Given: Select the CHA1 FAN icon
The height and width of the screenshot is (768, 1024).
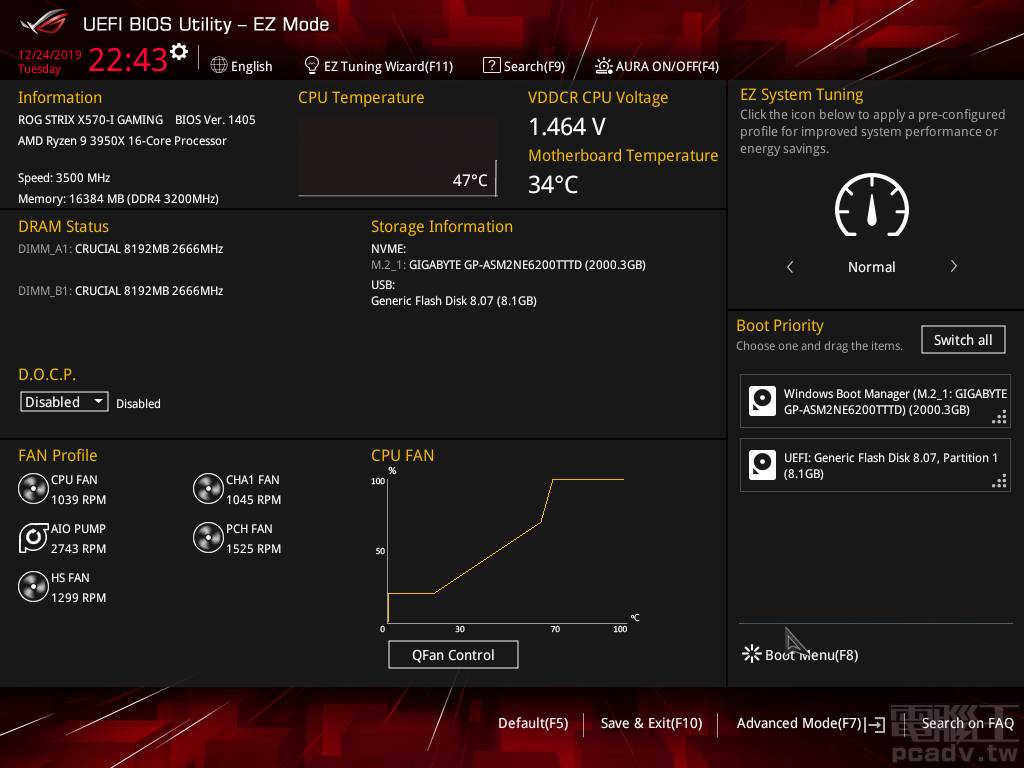Looking at the screenshot, I should coord(208,489).
